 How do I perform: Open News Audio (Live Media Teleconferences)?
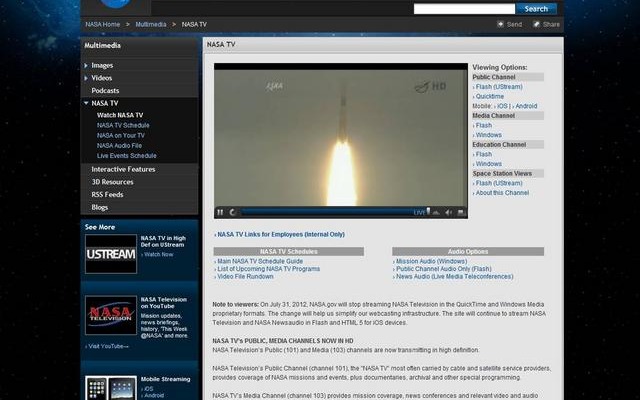coord(454,277)
